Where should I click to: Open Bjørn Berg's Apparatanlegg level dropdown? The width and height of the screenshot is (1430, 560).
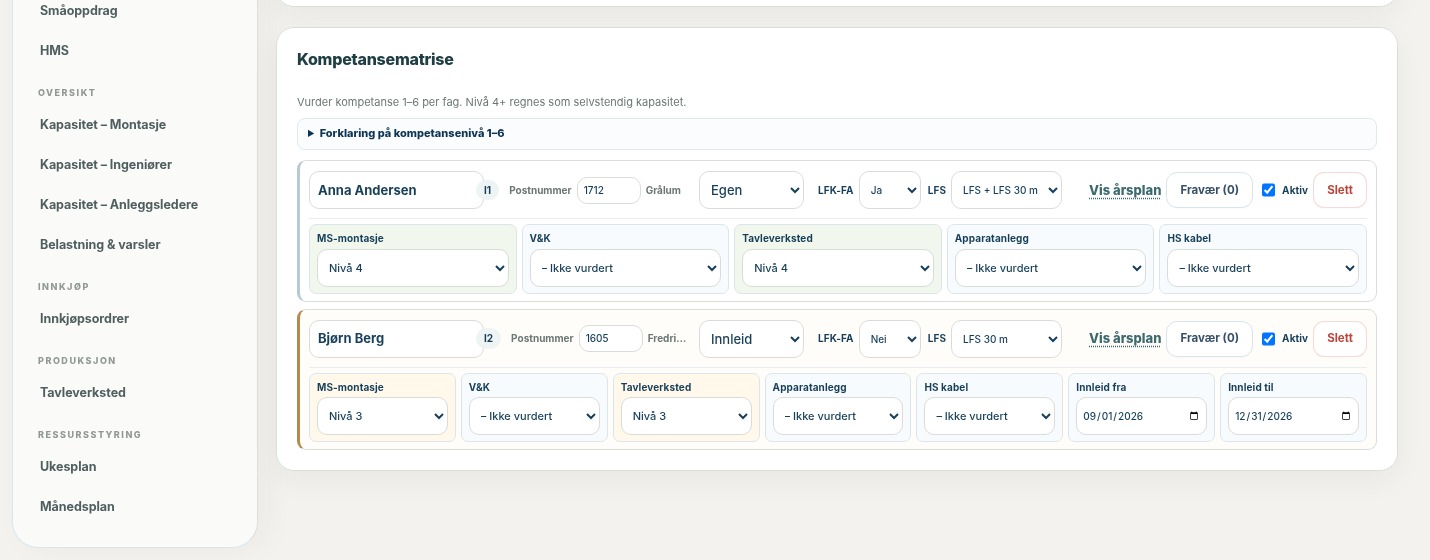tap(838, 416)
